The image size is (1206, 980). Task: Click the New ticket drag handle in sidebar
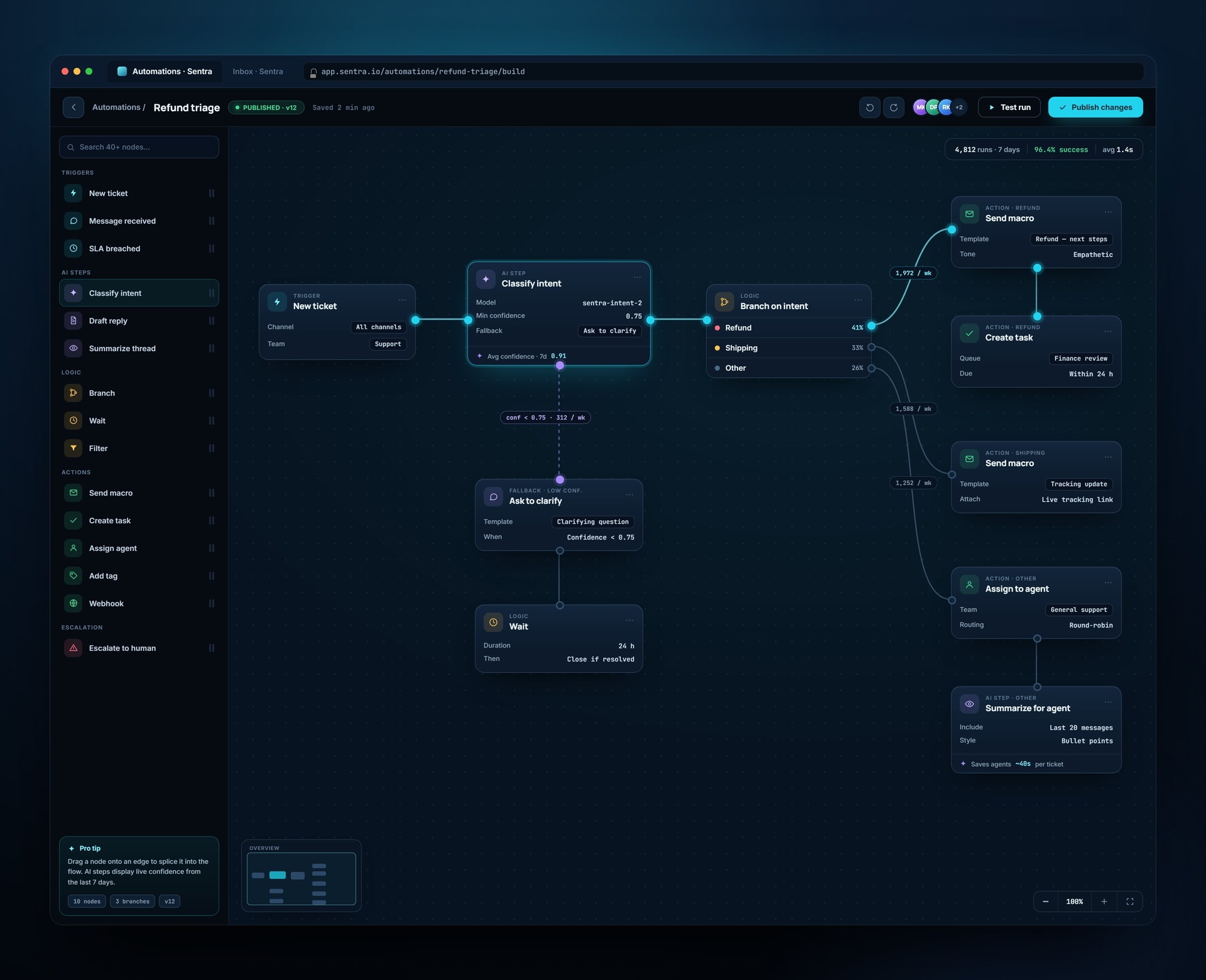[212, 193]
